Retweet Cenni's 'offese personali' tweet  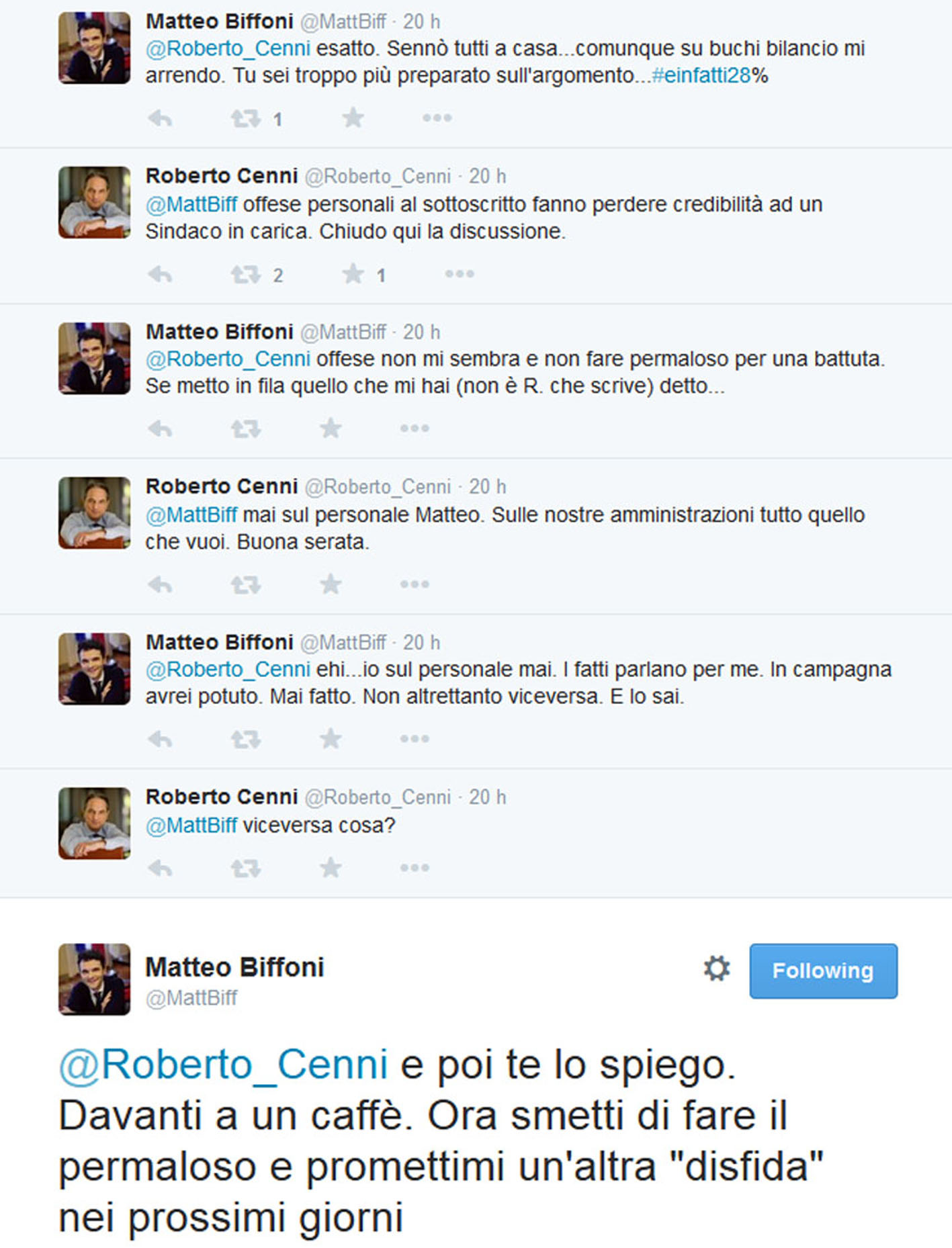coord(245,275)
